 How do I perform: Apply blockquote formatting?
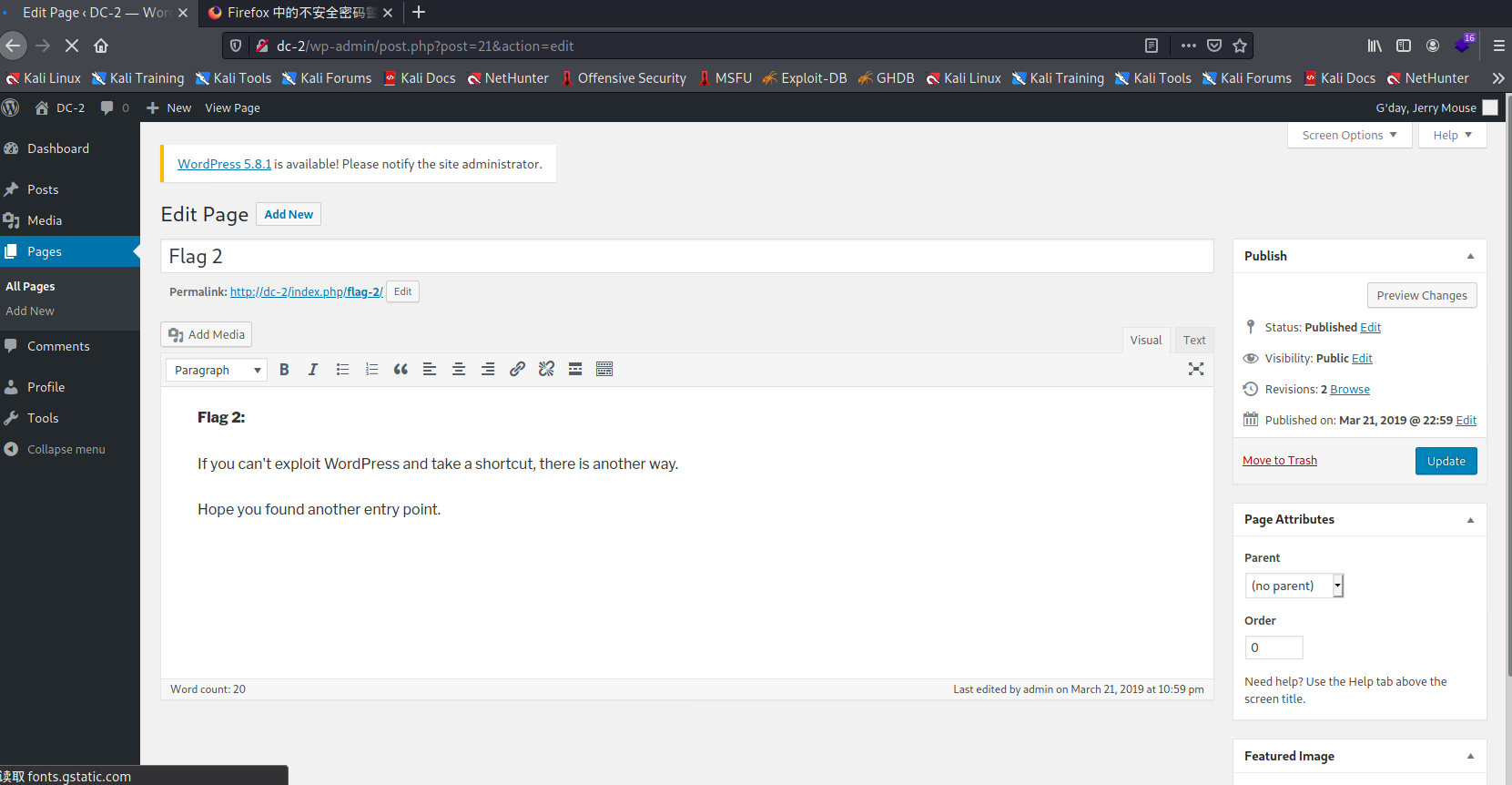pyautogui.click(x=401, y=369)
